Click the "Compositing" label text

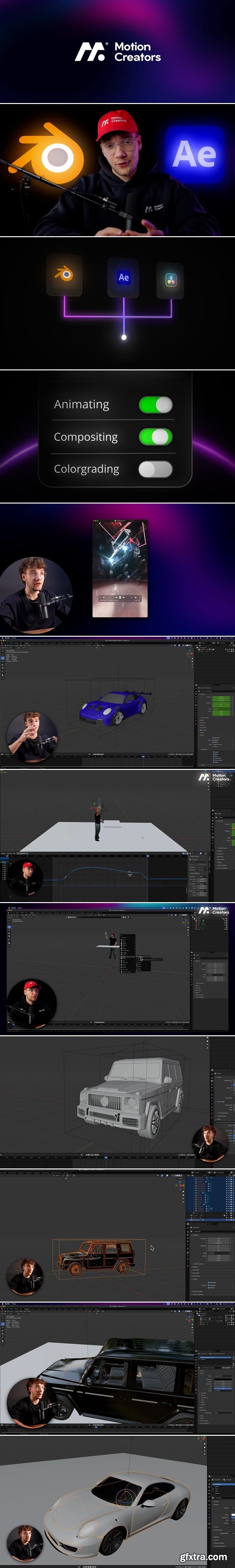point(86,437)
